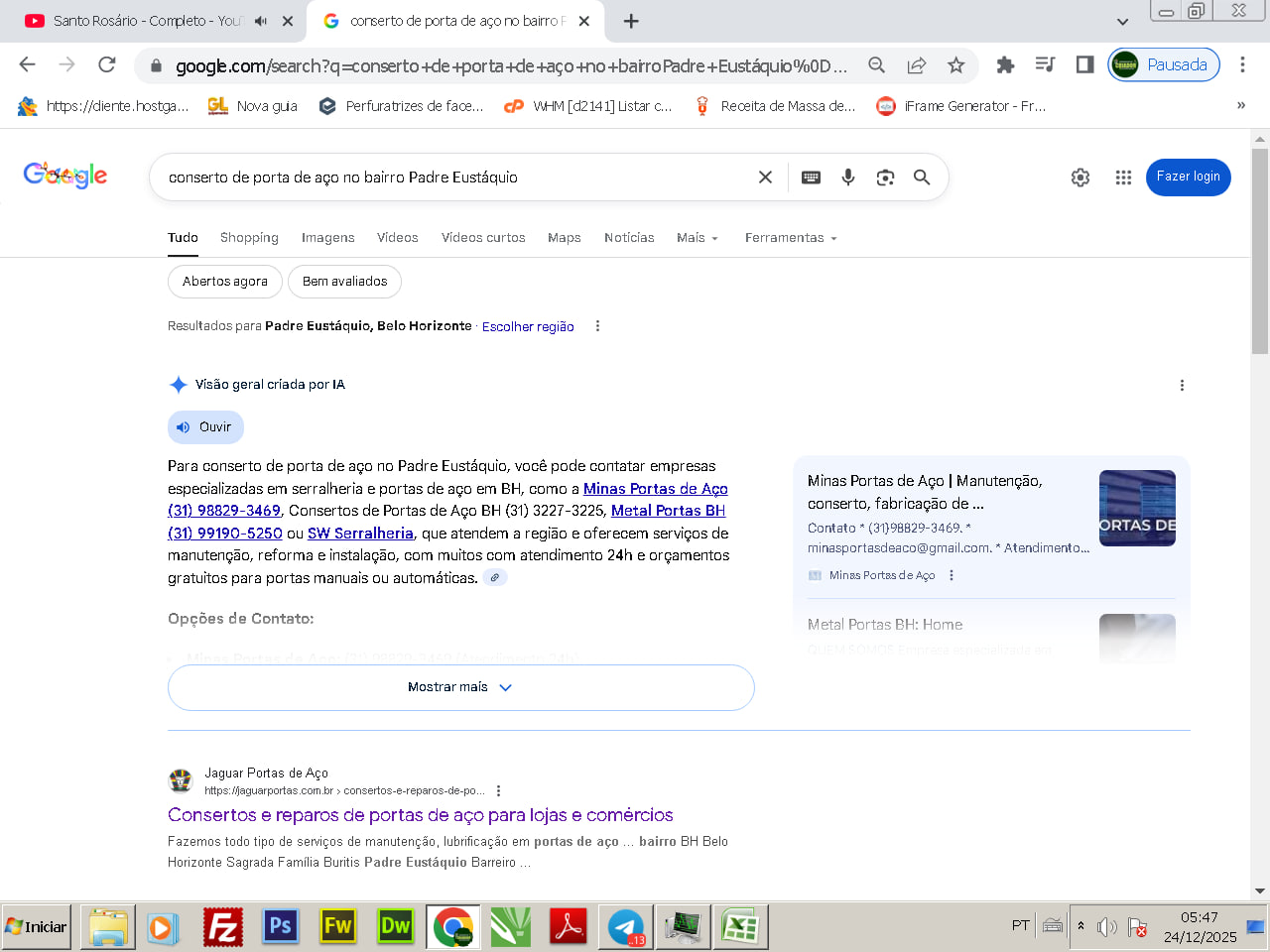1270x952 pixels.
Task: Clear the search box text
Action: click(765, 178)
